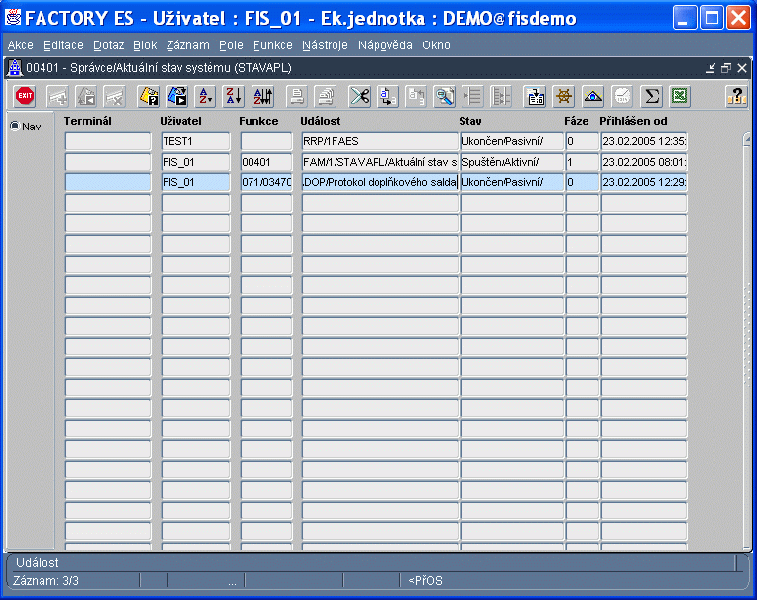Image resolution: width=757 pixels, height=600 pixels.
Task: Close the inner STAVAPL window
Action: (x=742, y=68)
